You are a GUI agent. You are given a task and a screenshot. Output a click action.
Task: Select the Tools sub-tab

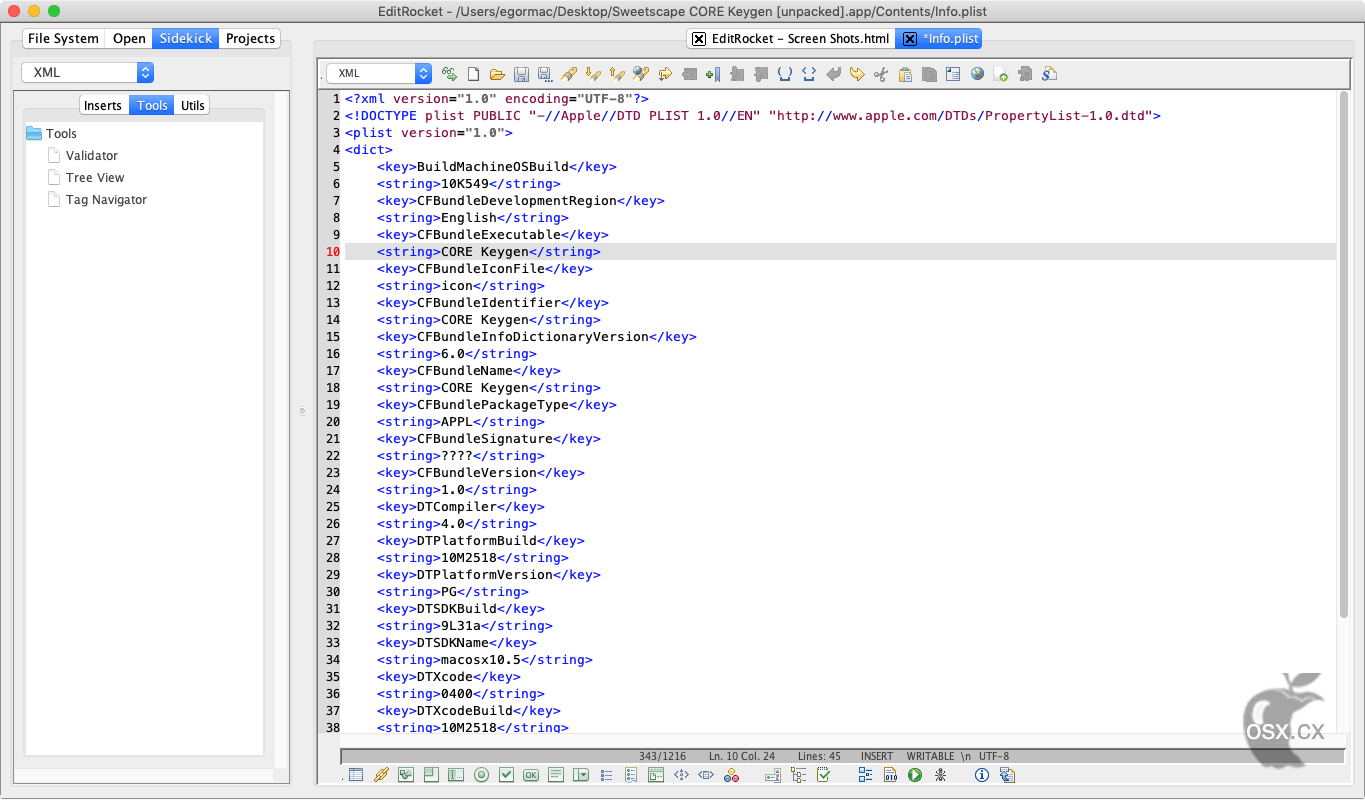coord(152,105)
